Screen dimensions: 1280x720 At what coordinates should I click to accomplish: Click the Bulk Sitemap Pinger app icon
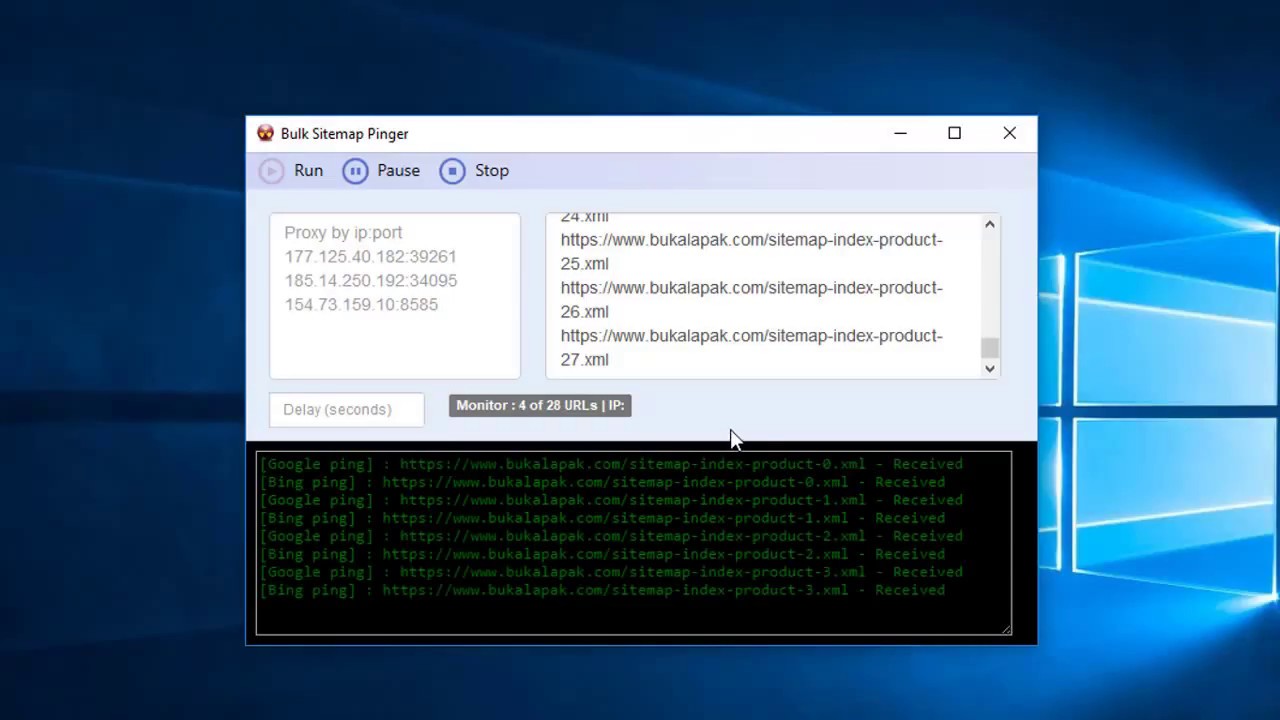265,133
